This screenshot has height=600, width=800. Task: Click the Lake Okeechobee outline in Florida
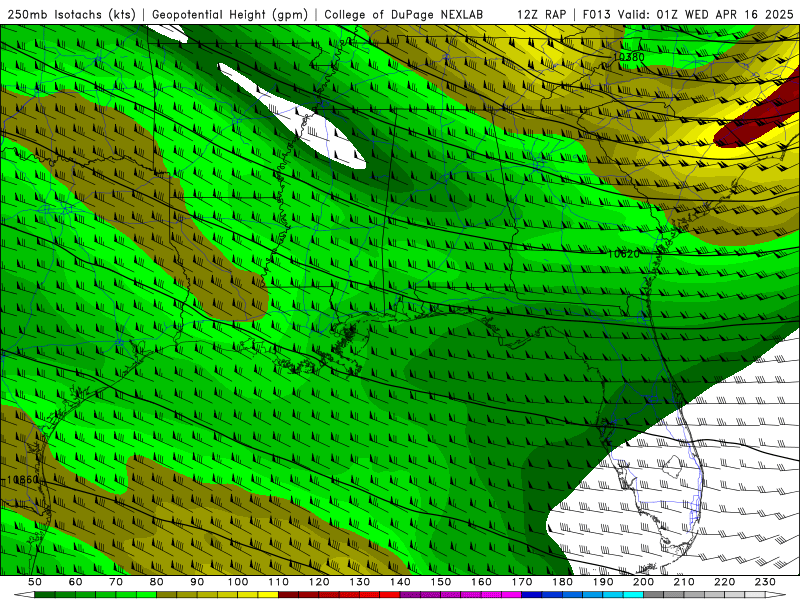[674, 466]
